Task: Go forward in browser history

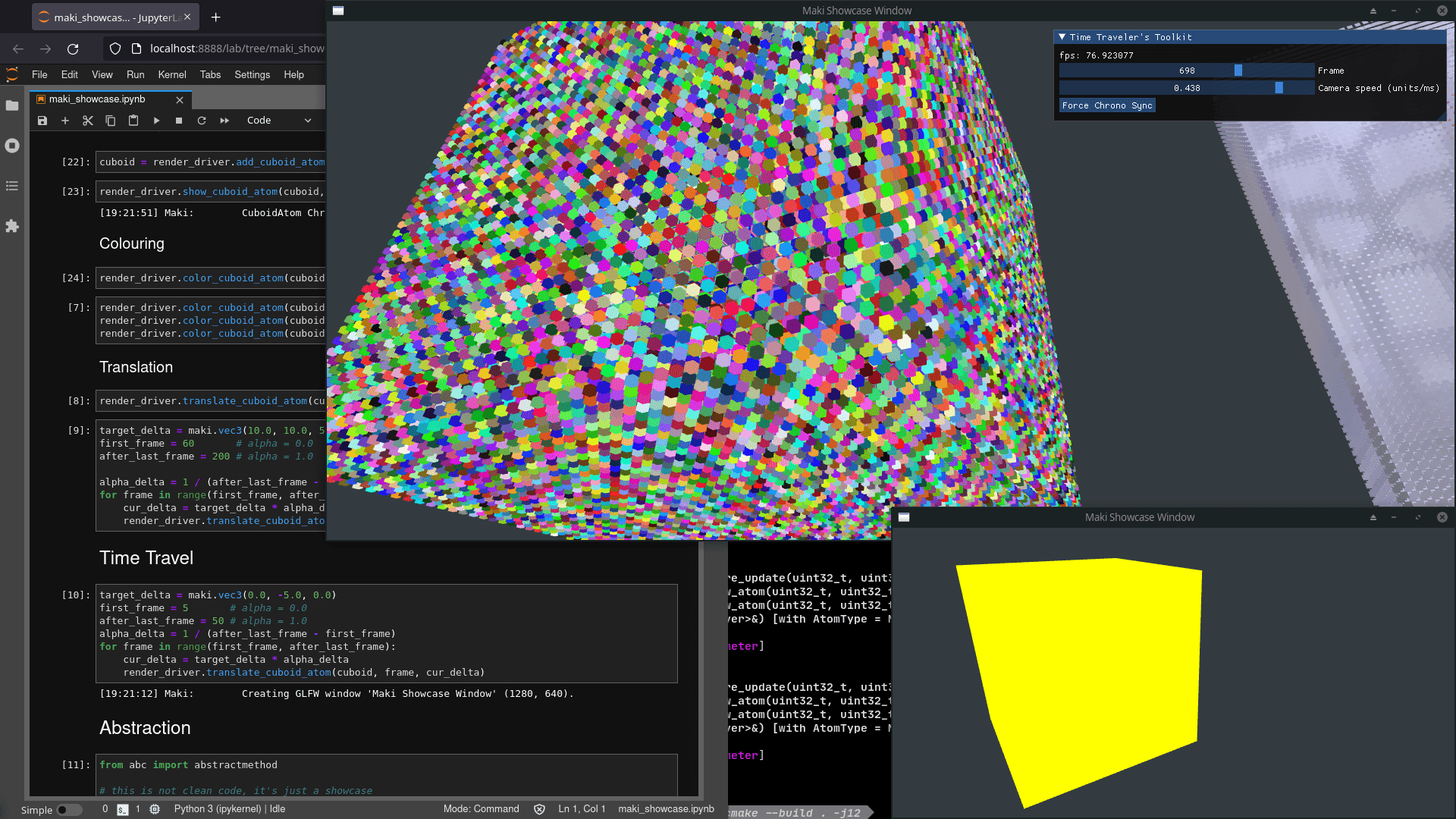Action: coord(45,49)
